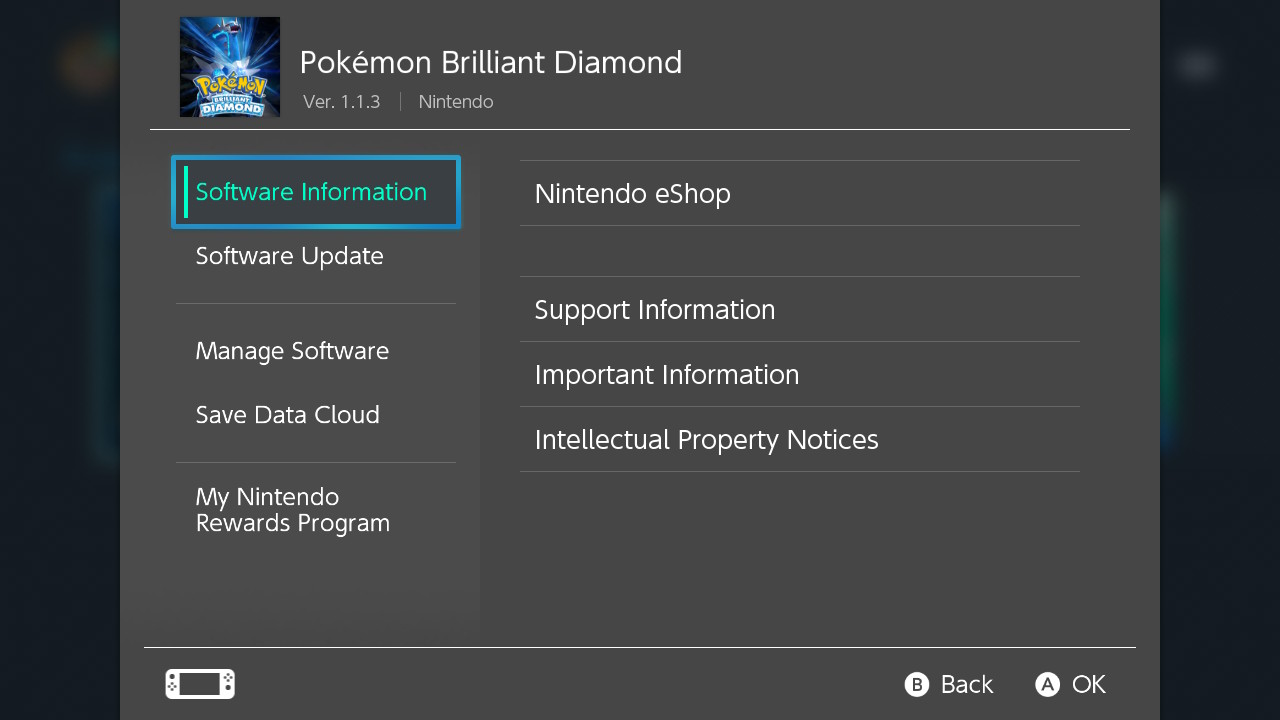Open Support Information
Screen dimensions: 1280x720
point(800,309)
